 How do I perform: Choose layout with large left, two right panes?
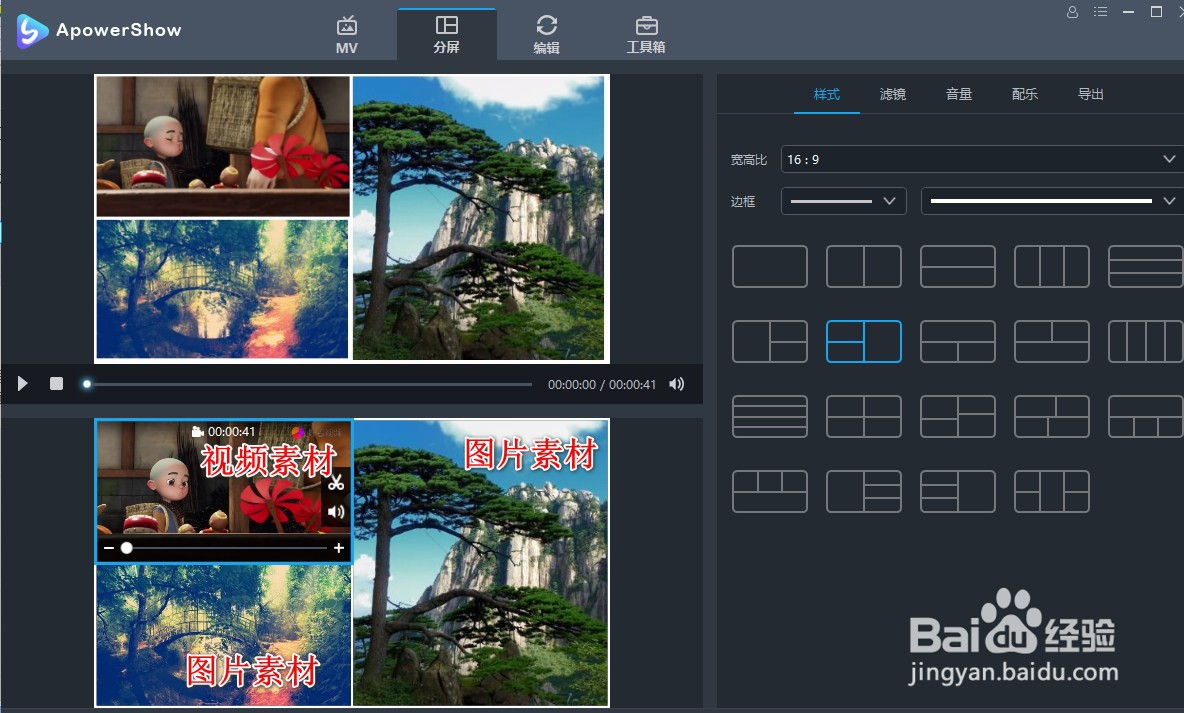[x=769, y=341]
